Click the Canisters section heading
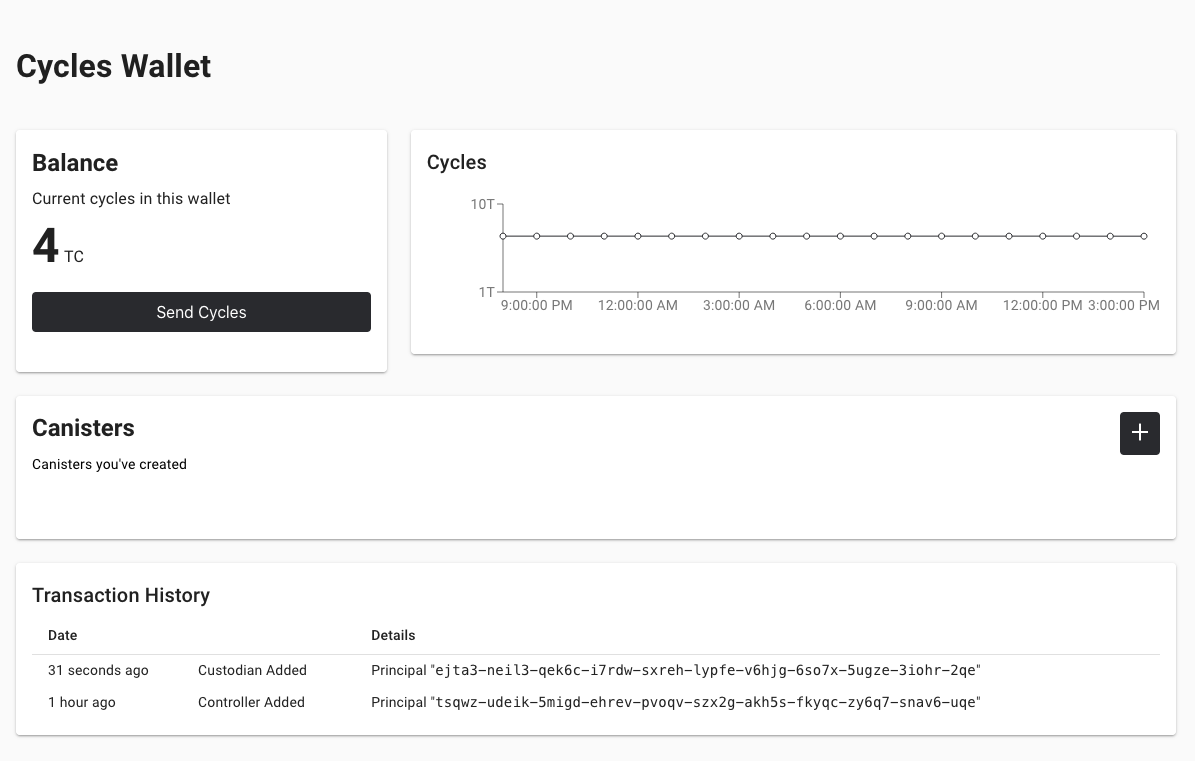This screenshot has width=1195, height=761. coord(83,428)
